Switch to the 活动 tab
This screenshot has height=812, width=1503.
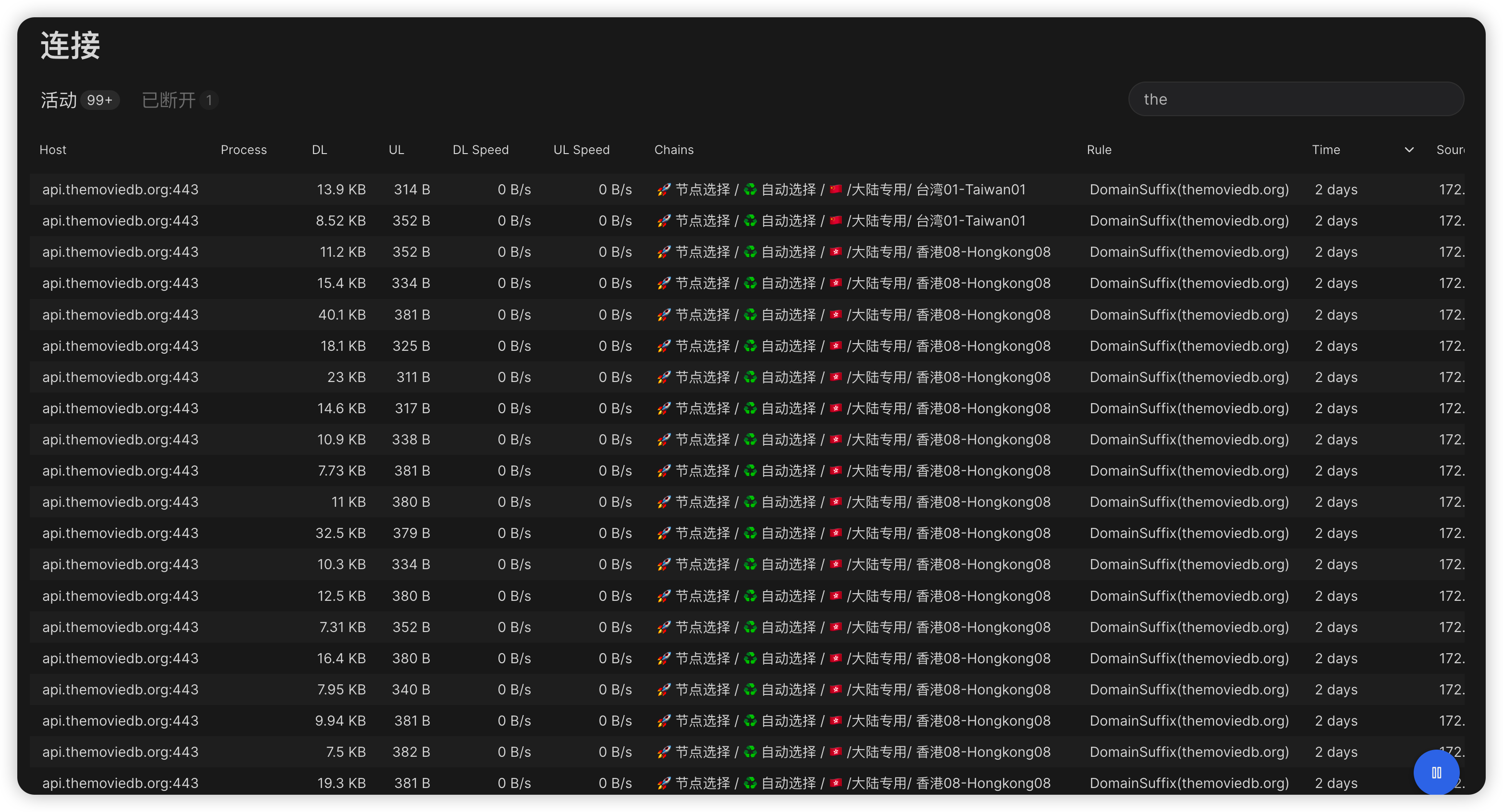(59, 100)
